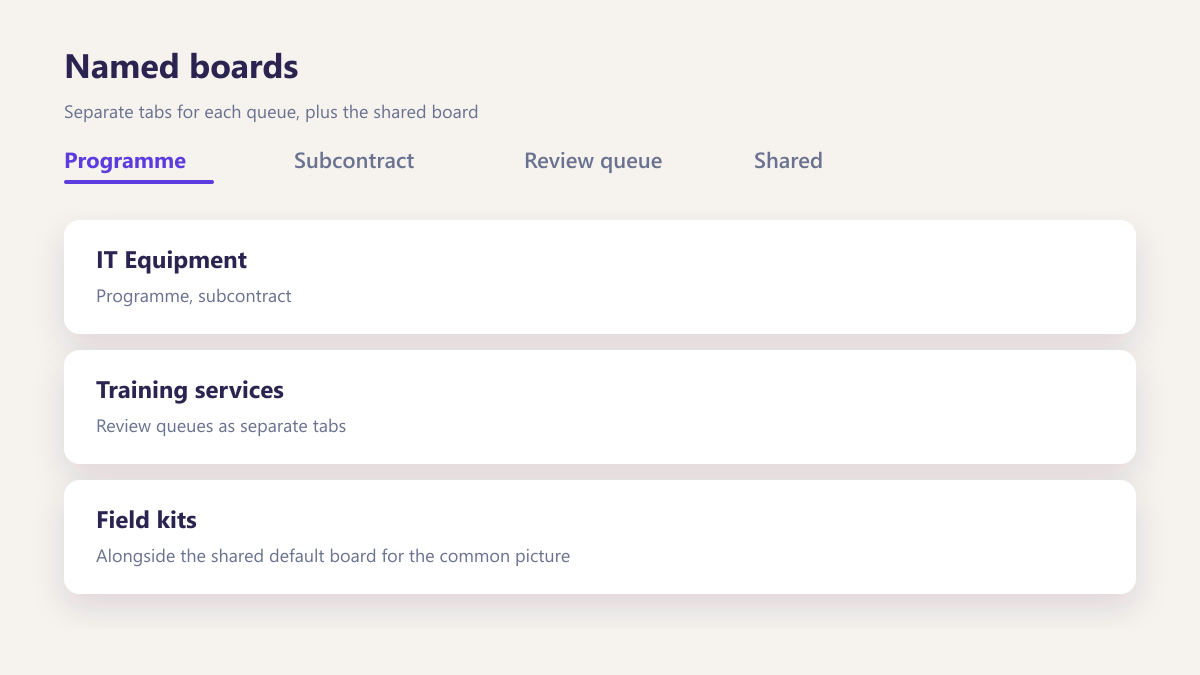This screenshot has width=1200, height=675.
Task: Open the IT Equipment card
Action: pos(600,277)
